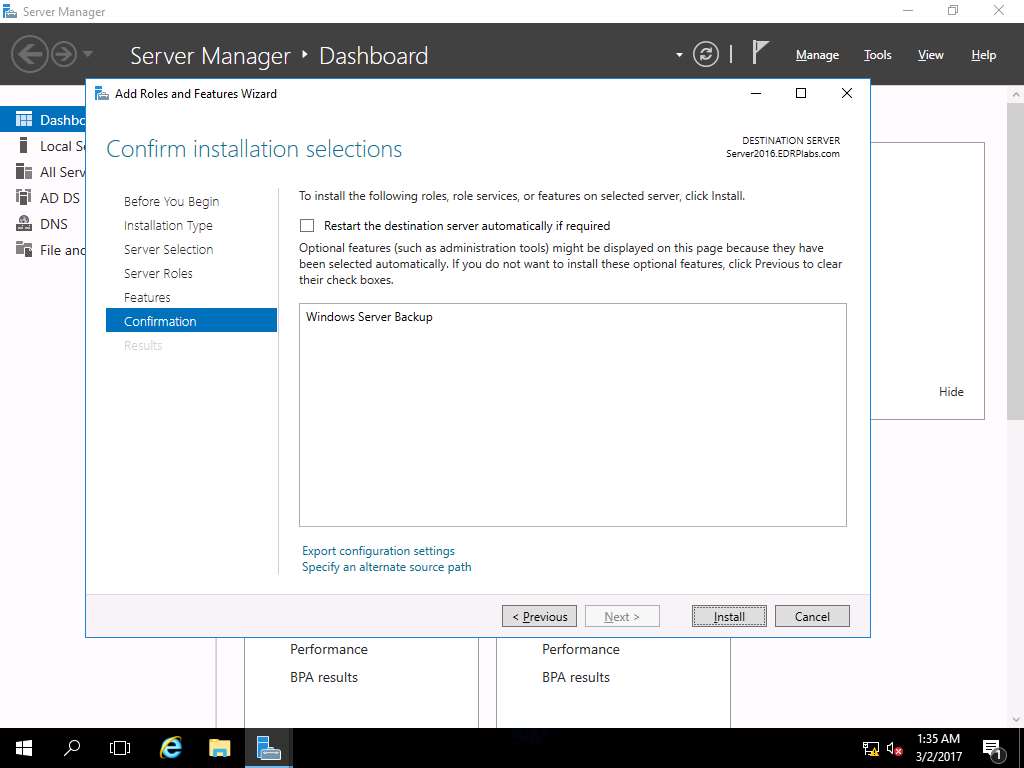Open File and Storage Services icon
The height and width of the screenshot is (768, 1024).
pos(24,249)
